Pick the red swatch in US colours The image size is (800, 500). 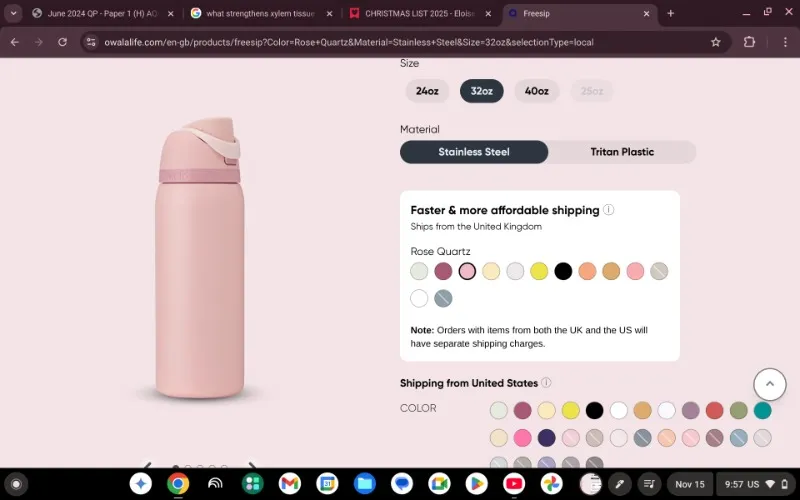click(x=714, y=410)
